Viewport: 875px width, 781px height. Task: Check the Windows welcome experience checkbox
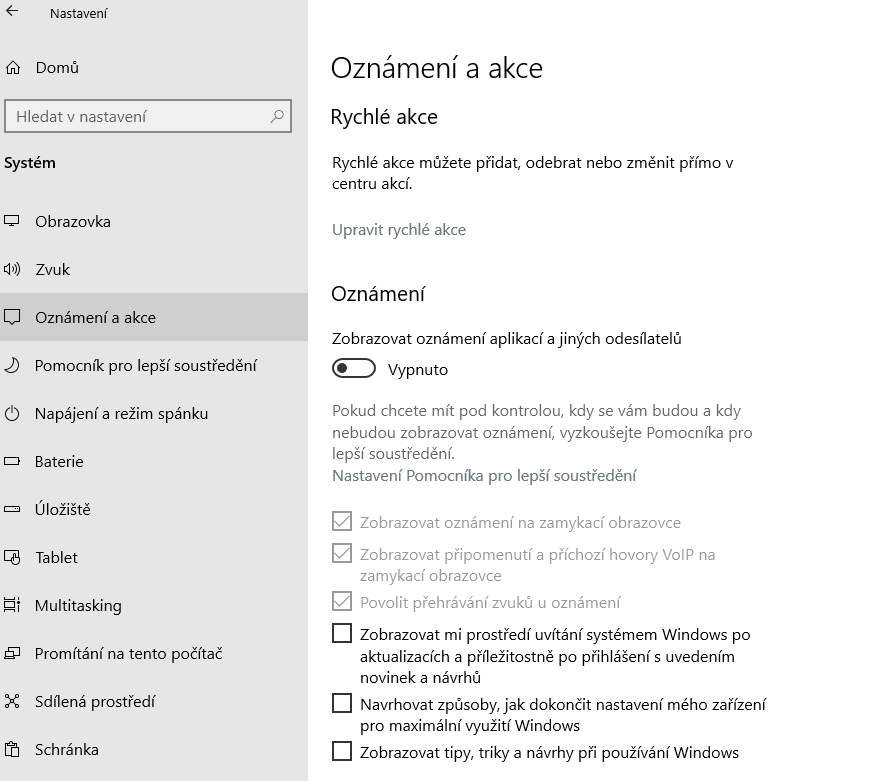(x=342, y=633)
